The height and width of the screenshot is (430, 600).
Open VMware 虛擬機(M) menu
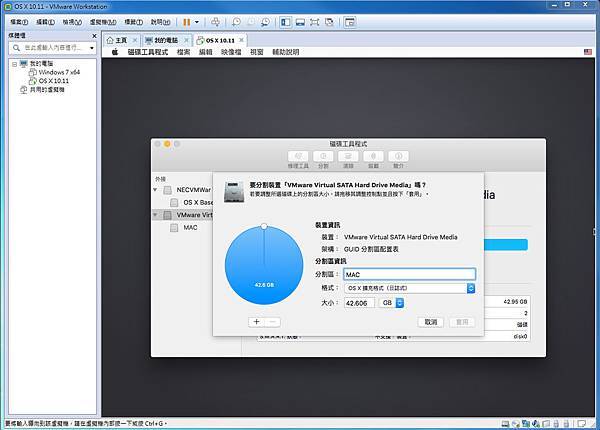(x=103, y=22)
